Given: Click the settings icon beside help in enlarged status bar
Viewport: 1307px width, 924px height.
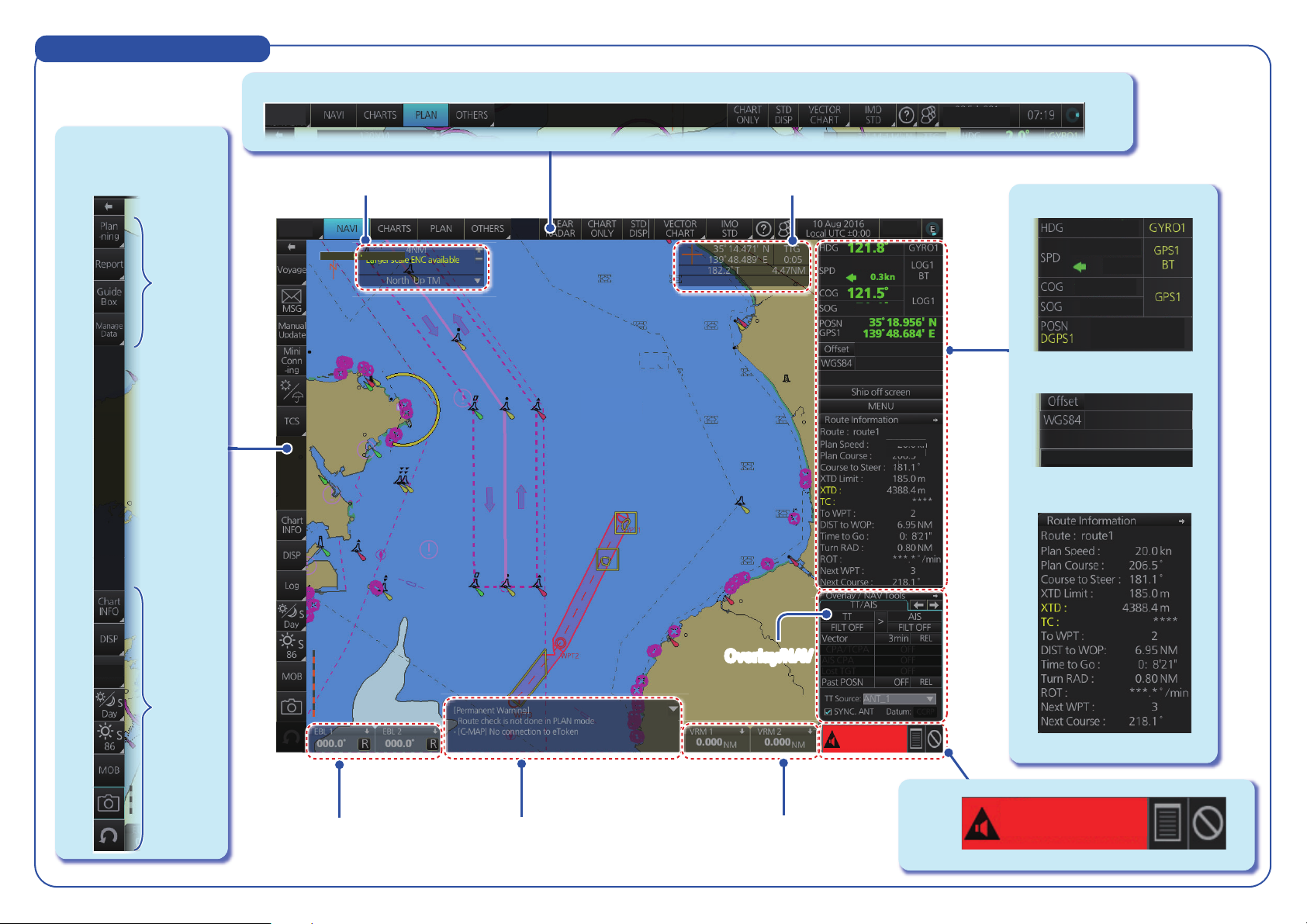Looking at the screenshot, I should 928,116.
